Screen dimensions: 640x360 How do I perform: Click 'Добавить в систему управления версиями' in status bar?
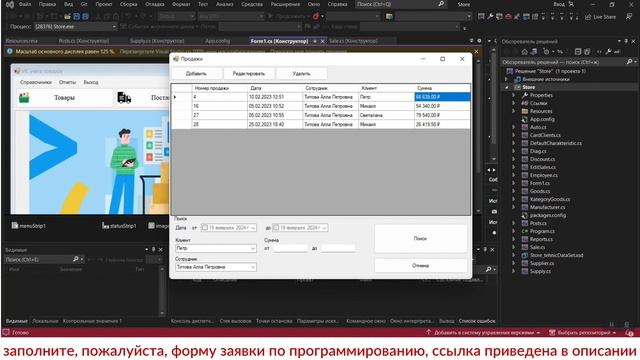coord(483,333)
